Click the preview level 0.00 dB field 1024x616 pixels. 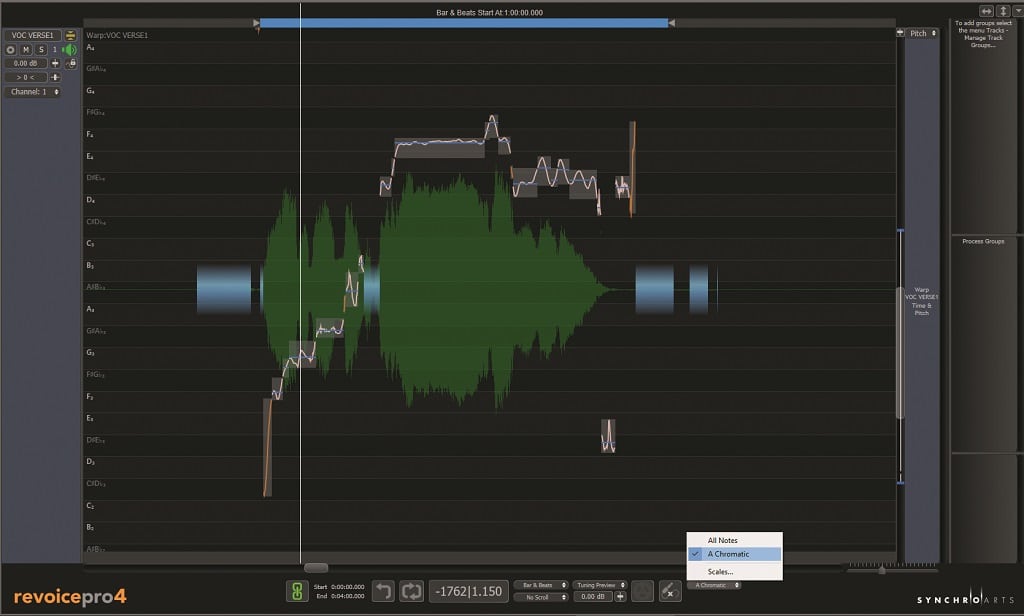coord(593,597)
